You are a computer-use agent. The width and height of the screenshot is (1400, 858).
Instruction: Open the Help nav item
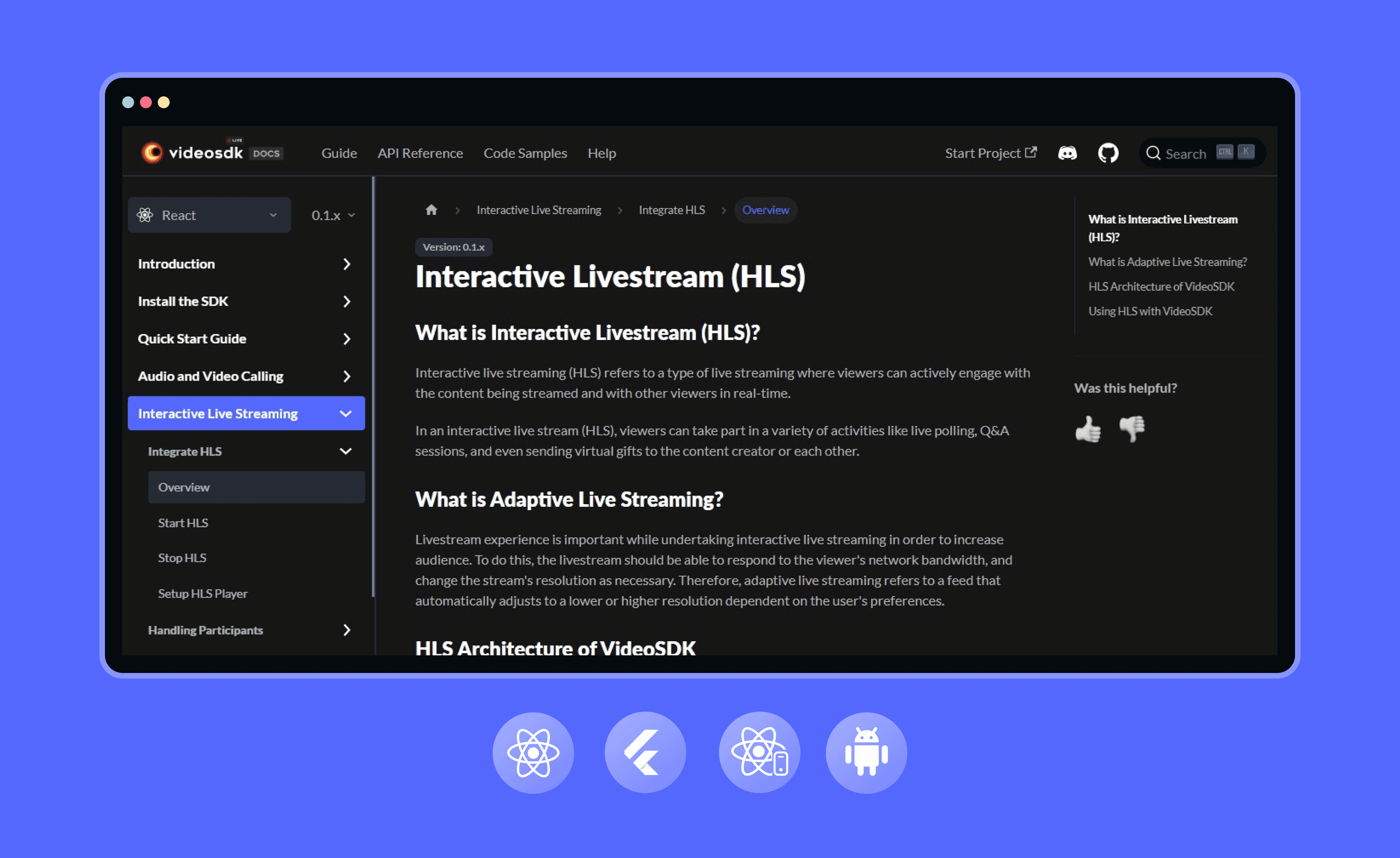[602, 153]
